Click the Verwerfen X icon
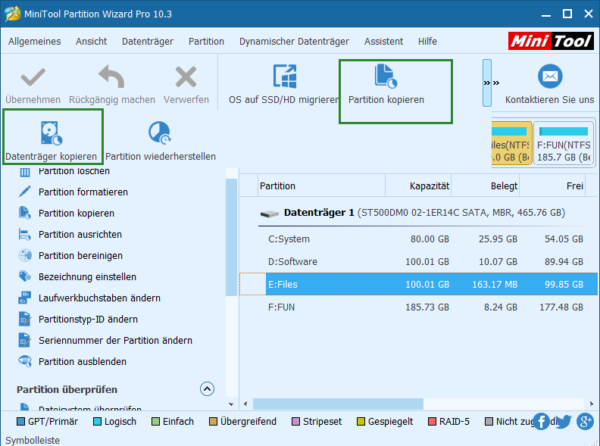 point(186,77)
